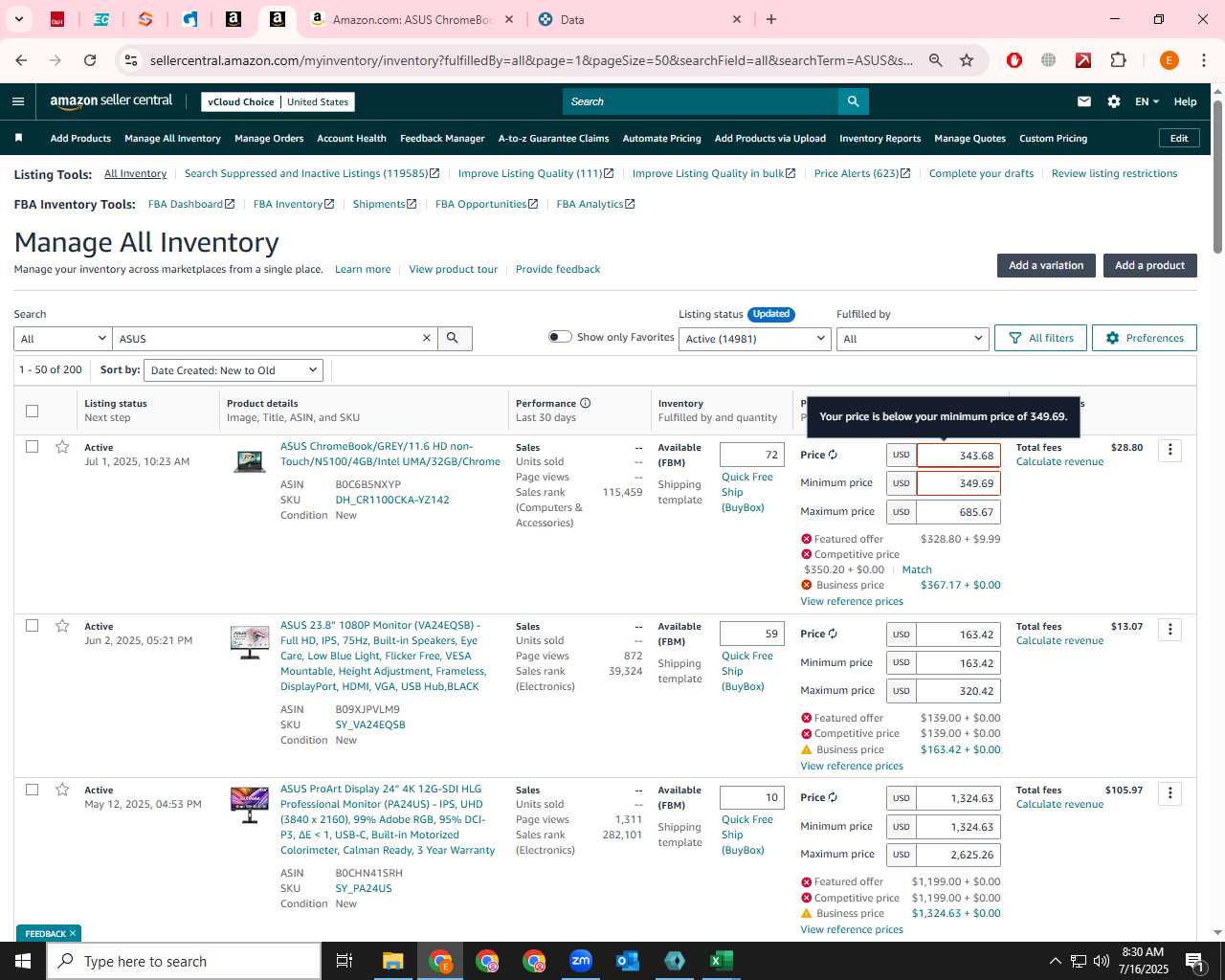Open Manage All Inventory nav item
The width and height of the screenshot is (1225, 980).
click(x=172, y=138)
